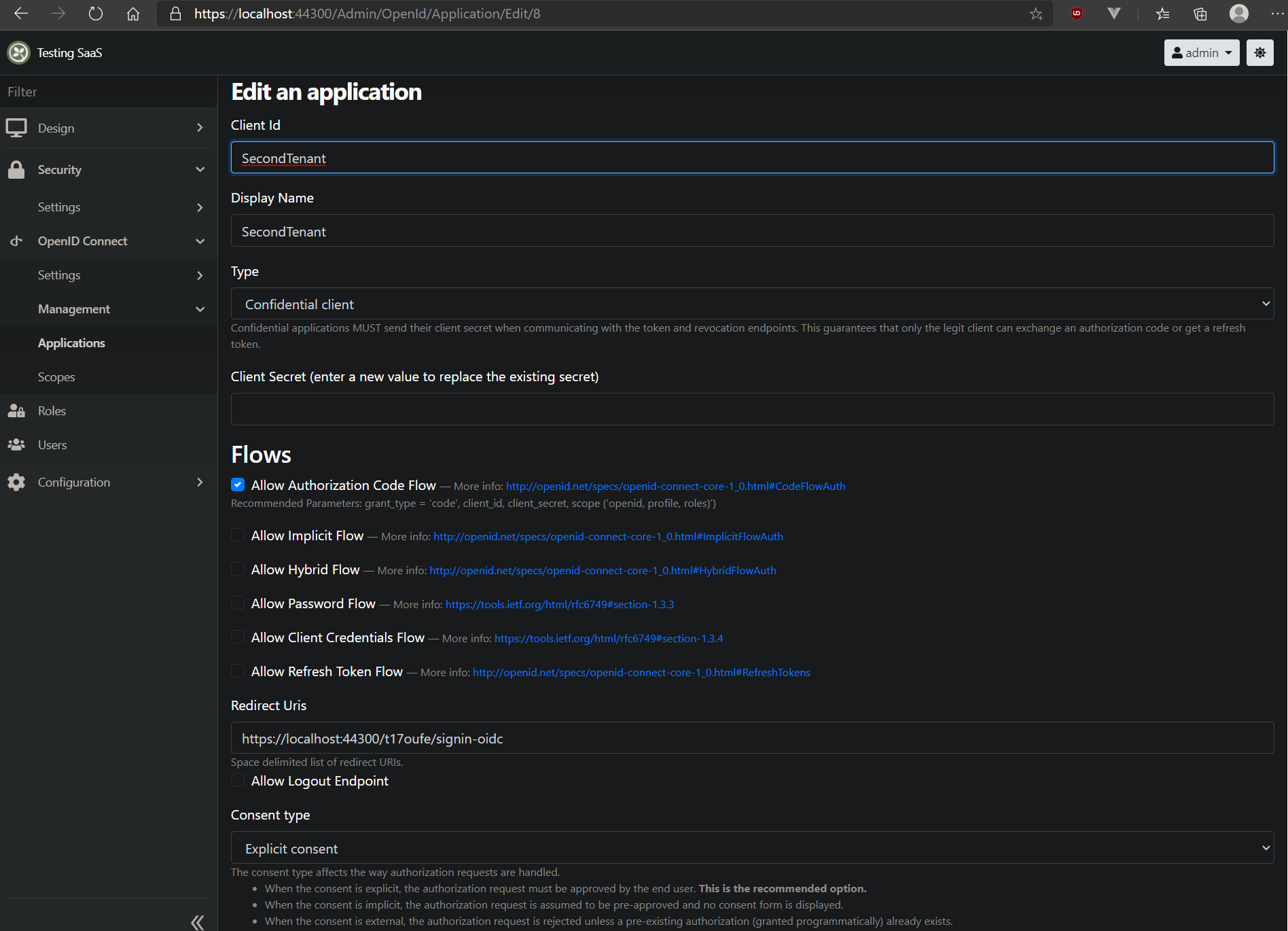Viewport: 1288px width, 931px height.
Task: Follow the HybridFlowAuth more info link
Action: [602, 570]
